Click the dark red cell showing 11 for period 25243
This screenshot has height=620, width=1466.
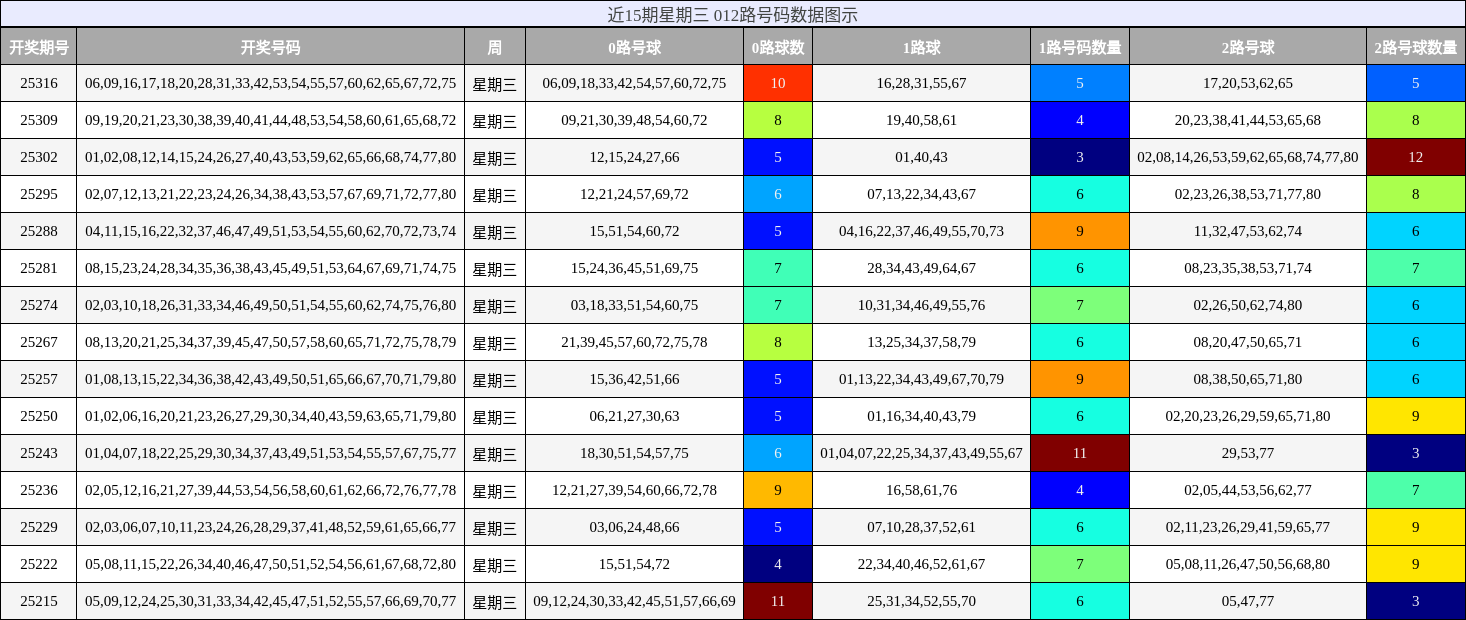[x=1079, y=453]
